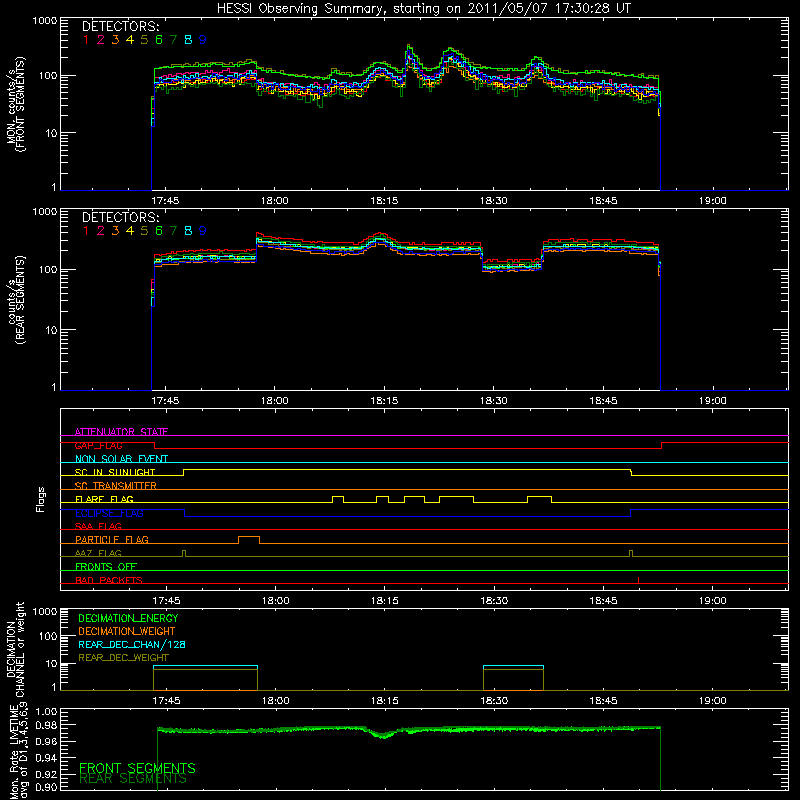Click the FRONT SEGMENTS livetime legend
The image size is (800, 800).
137,768
